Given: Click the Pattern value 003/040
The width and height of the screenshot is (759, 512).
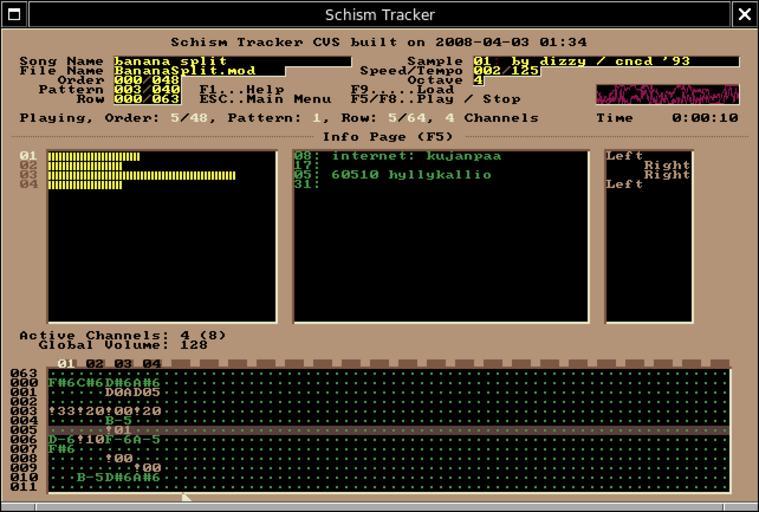Looking at the screenshot, I should pos(146,90).
